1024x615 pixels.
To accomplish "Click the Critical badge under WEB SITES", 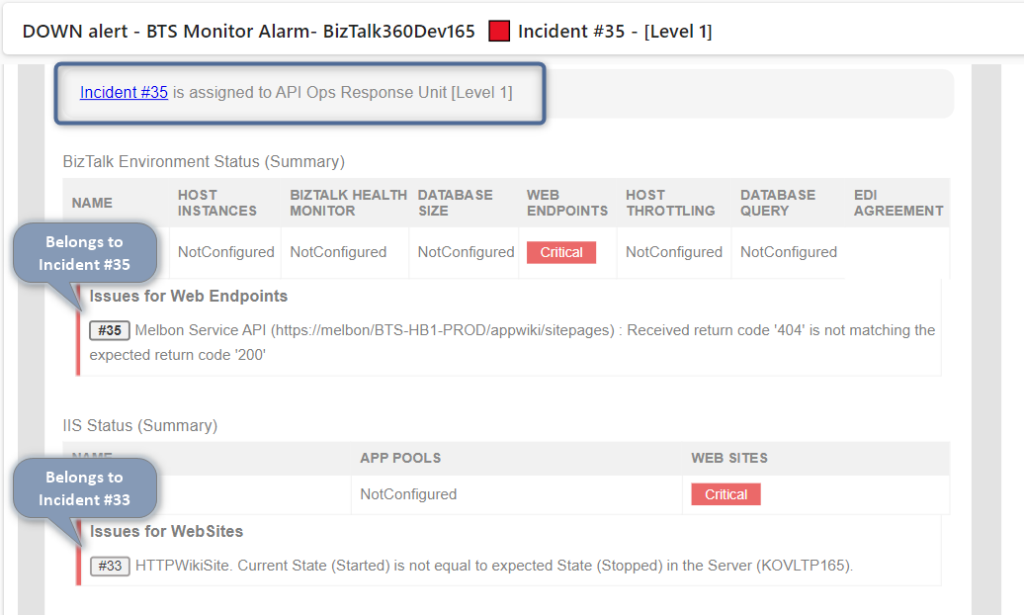I will click(x=725, y=494).
